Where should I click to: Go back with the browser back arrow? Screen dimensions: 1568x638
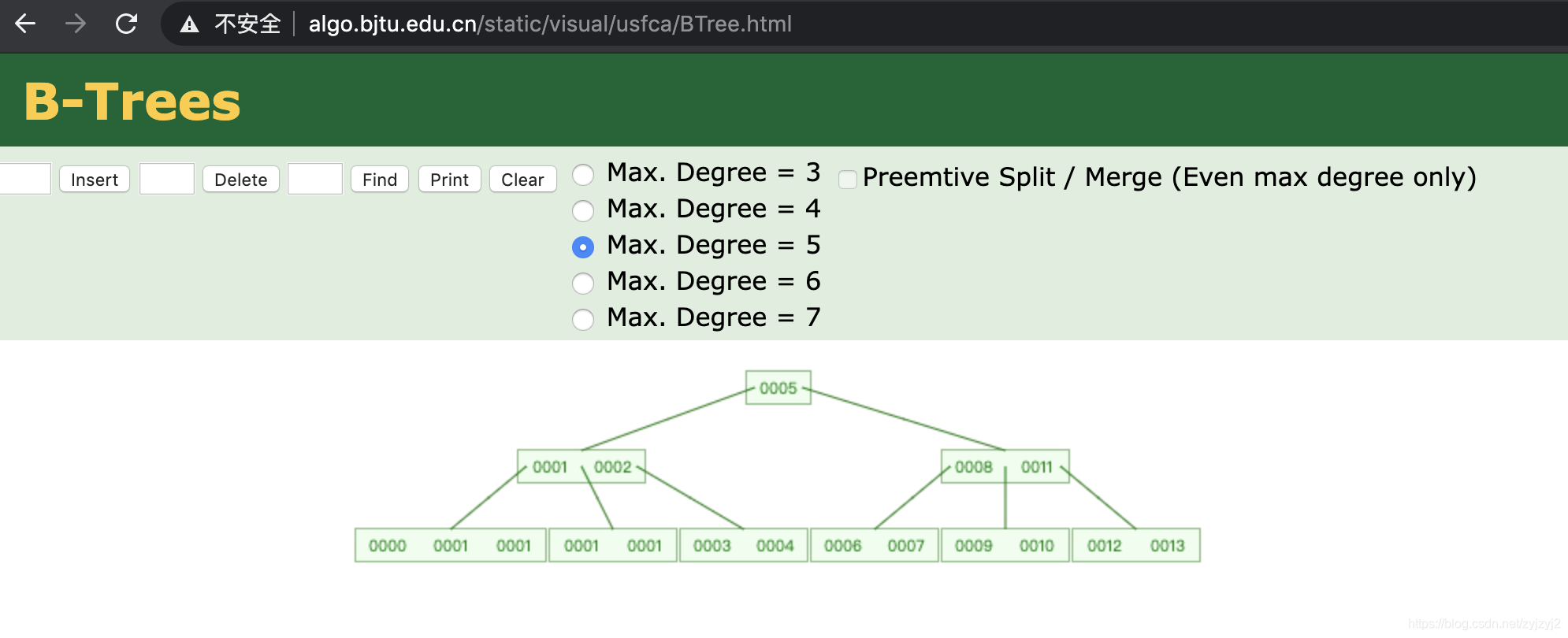tap(25, 24)
